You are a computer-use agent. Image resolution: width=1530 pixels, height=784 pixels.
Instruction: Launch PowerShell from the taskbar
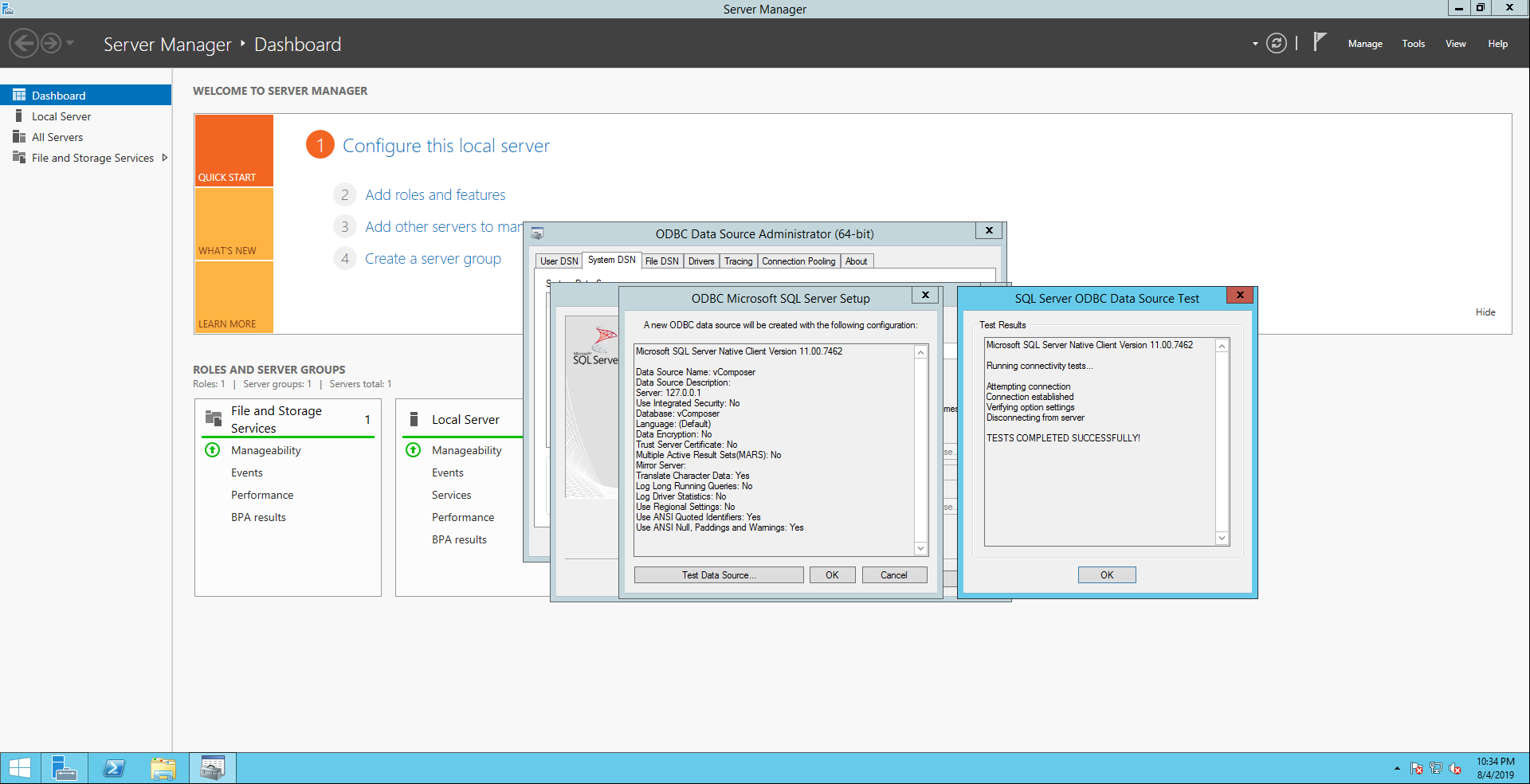(114, 768)
